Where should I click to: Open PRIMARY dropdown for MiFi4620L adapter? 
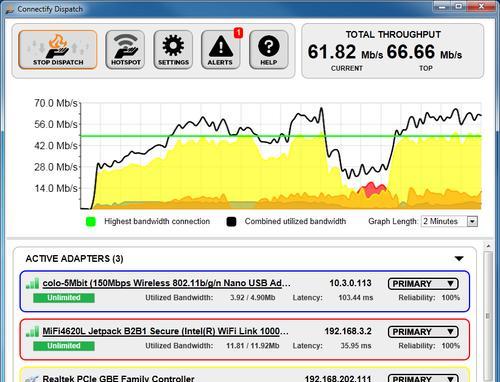[x=423, y=332]
